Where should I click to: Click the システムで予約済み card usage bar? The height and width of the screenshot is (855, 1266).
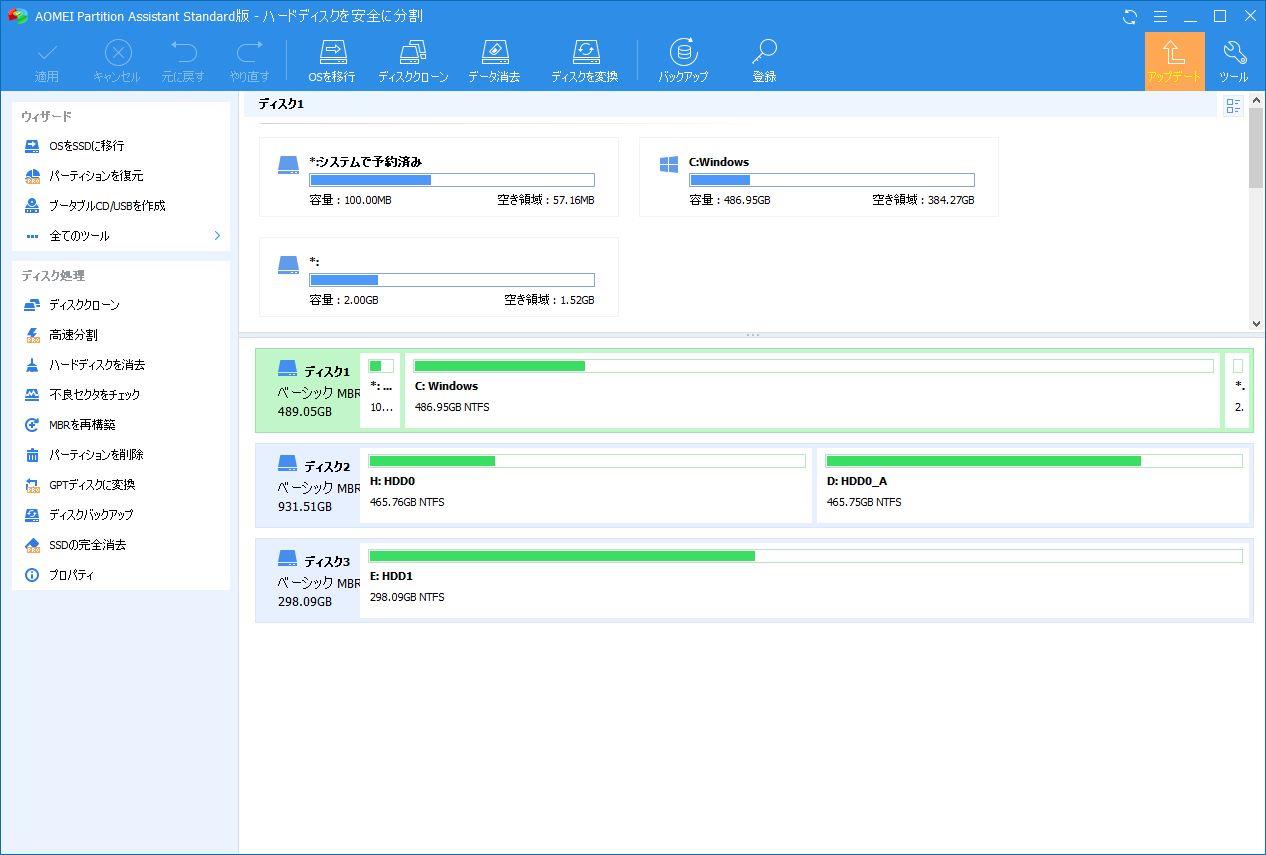(x=452, y=180)
